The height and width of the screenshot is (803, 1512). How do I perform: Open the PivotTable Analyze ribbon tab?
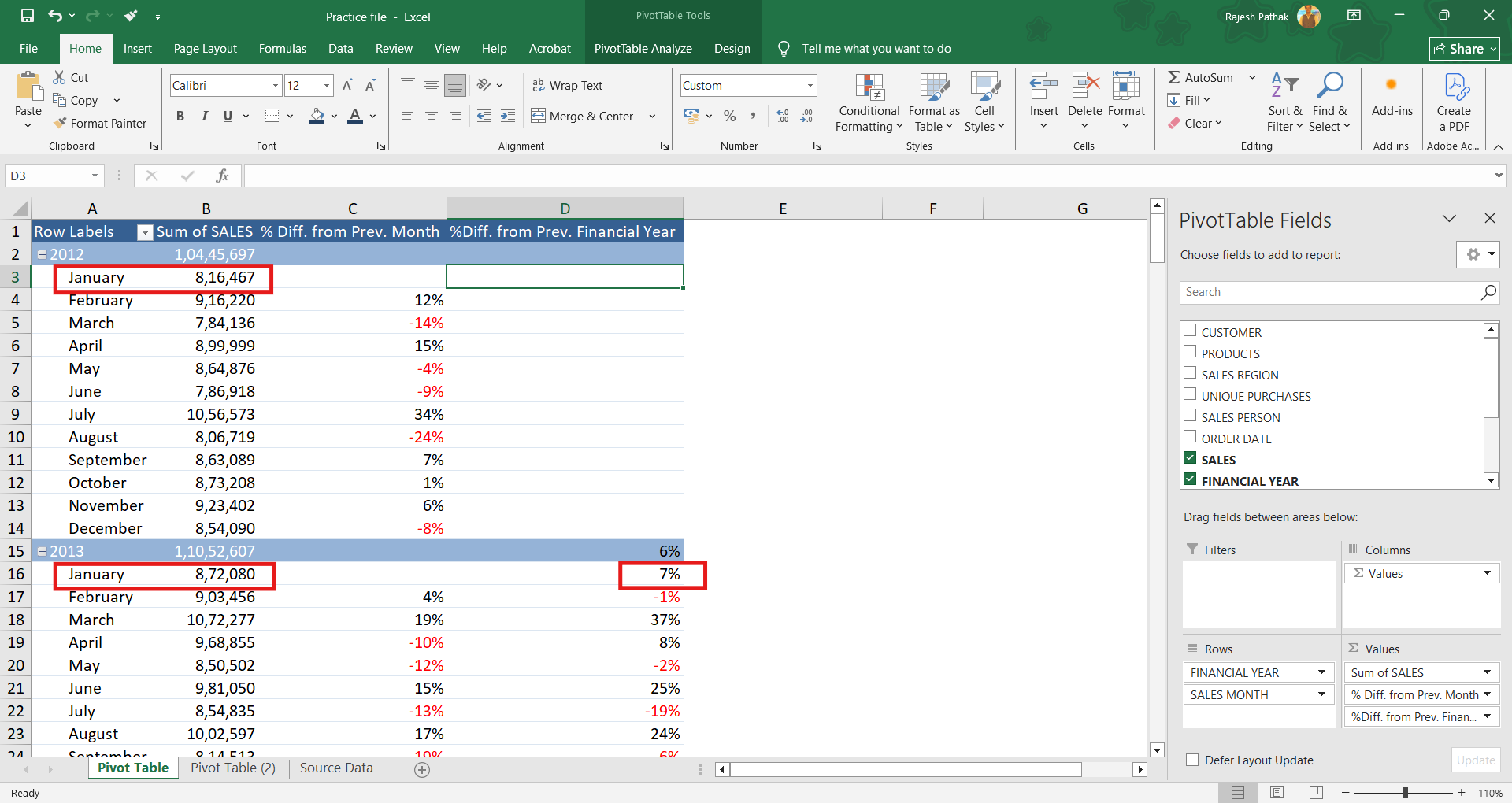[643, 49]
